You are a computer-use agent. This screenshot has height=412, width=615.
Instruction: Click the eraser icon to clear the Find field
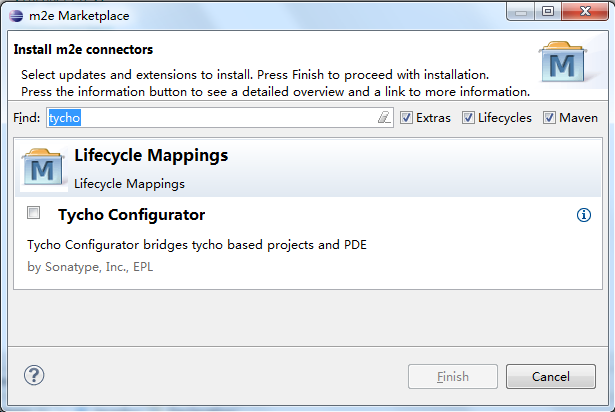click(x=384, y=117)
